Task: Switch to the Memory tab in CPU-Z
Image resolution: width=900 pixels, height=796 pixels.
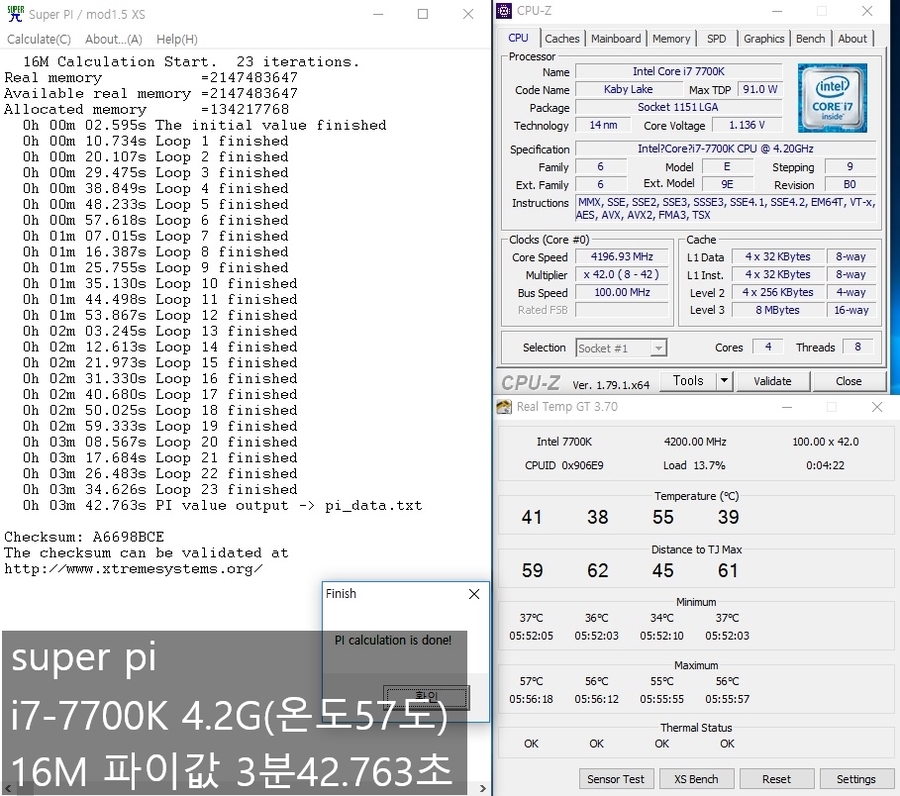Action: tap(671, 38)
